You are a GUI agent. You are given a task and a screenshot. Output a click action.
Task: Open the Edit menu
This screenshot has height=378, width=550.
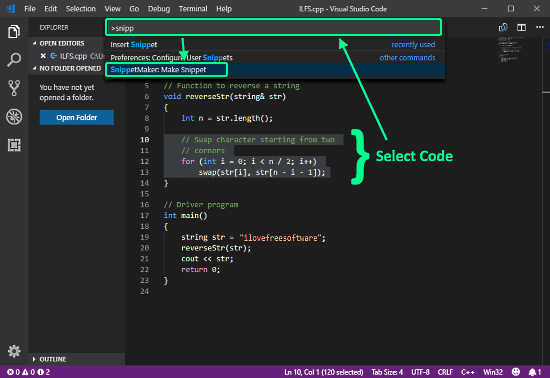tap(51, 9)
